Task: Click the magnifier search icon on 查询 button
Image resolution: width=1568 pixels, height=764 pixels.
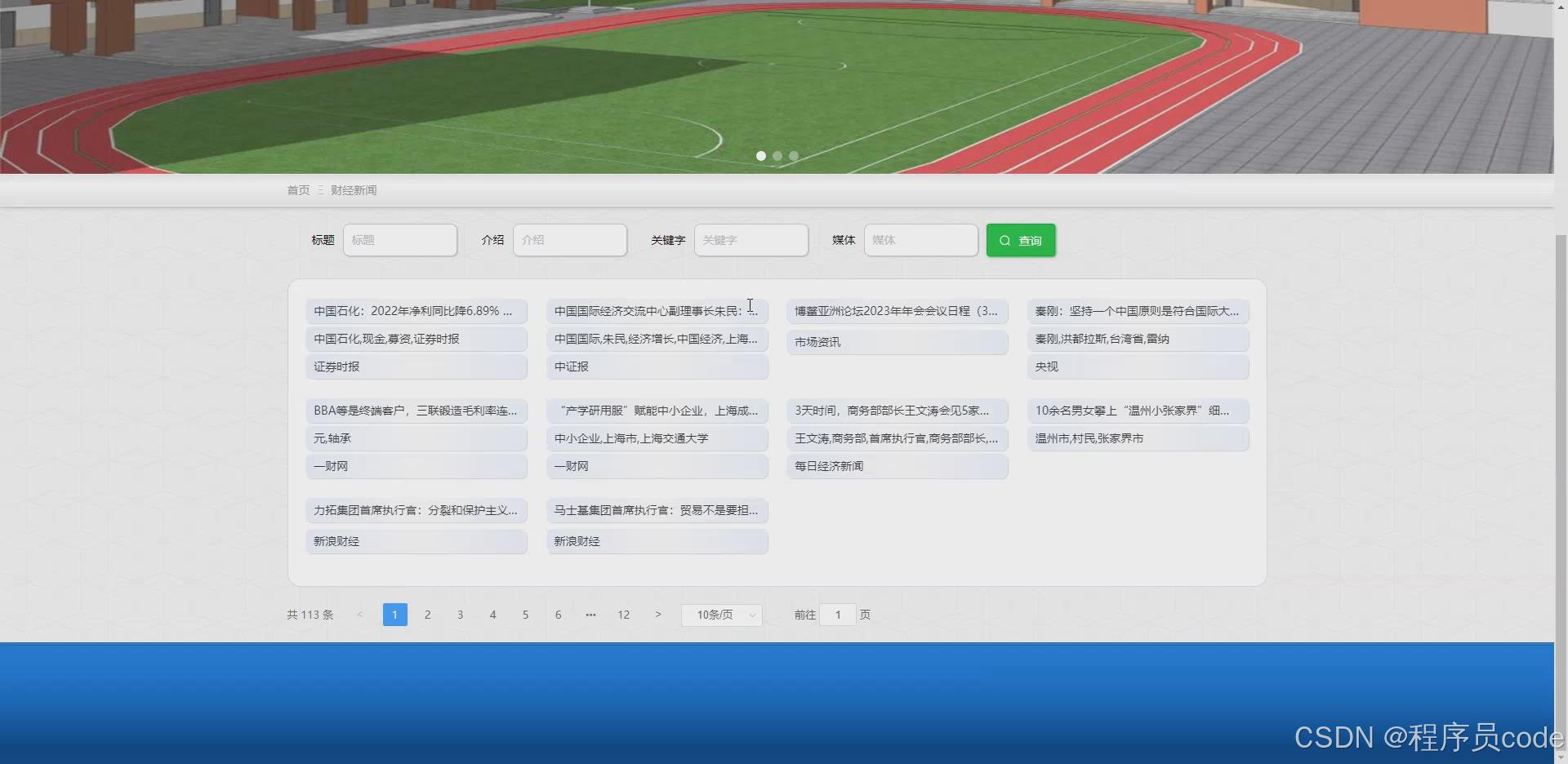Action: 1005,240
